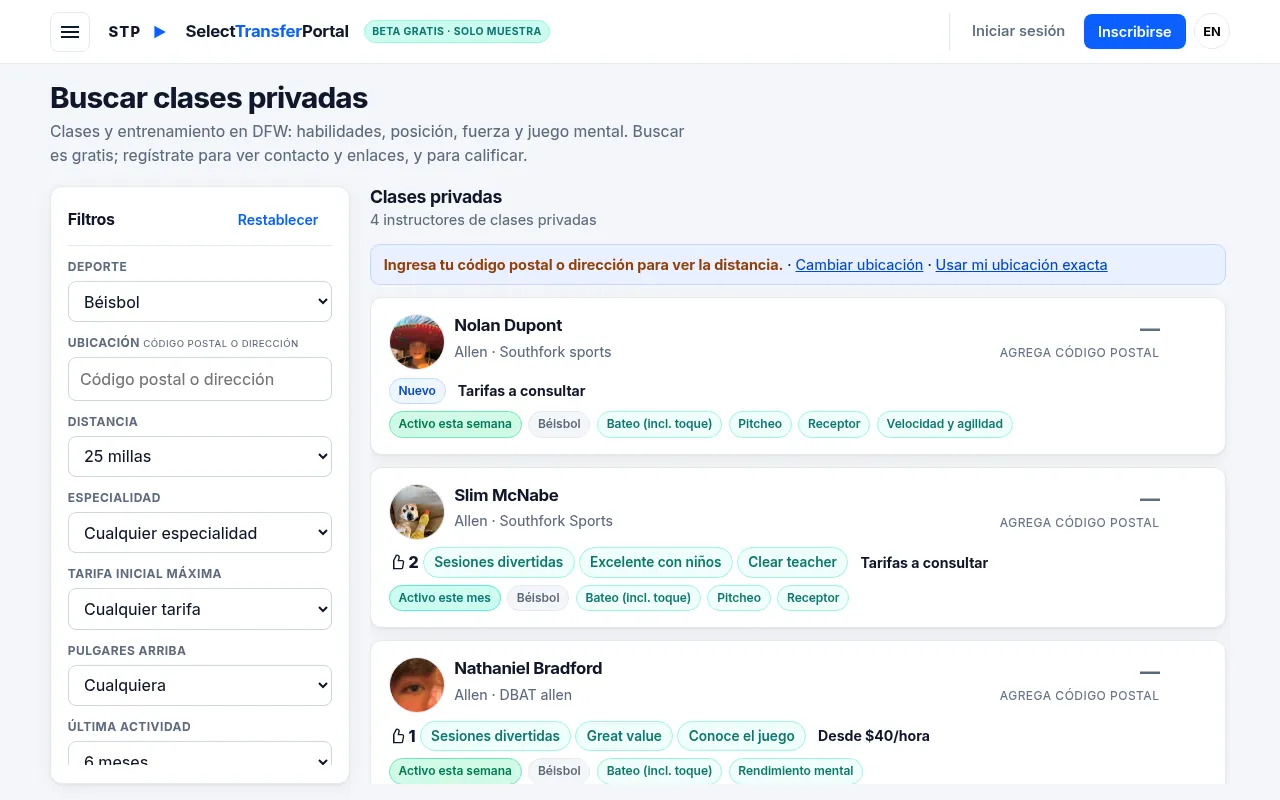Click the Great value tag

click(624, 736)
